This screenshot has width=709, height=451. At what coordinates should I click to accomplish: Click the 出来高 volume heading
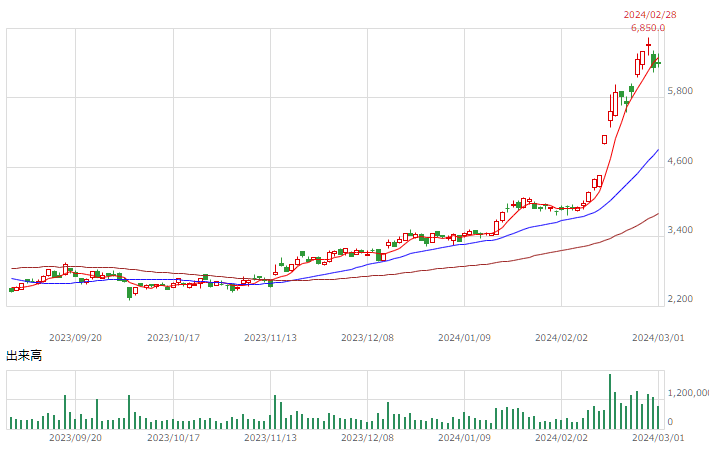(x=24, y=356)
